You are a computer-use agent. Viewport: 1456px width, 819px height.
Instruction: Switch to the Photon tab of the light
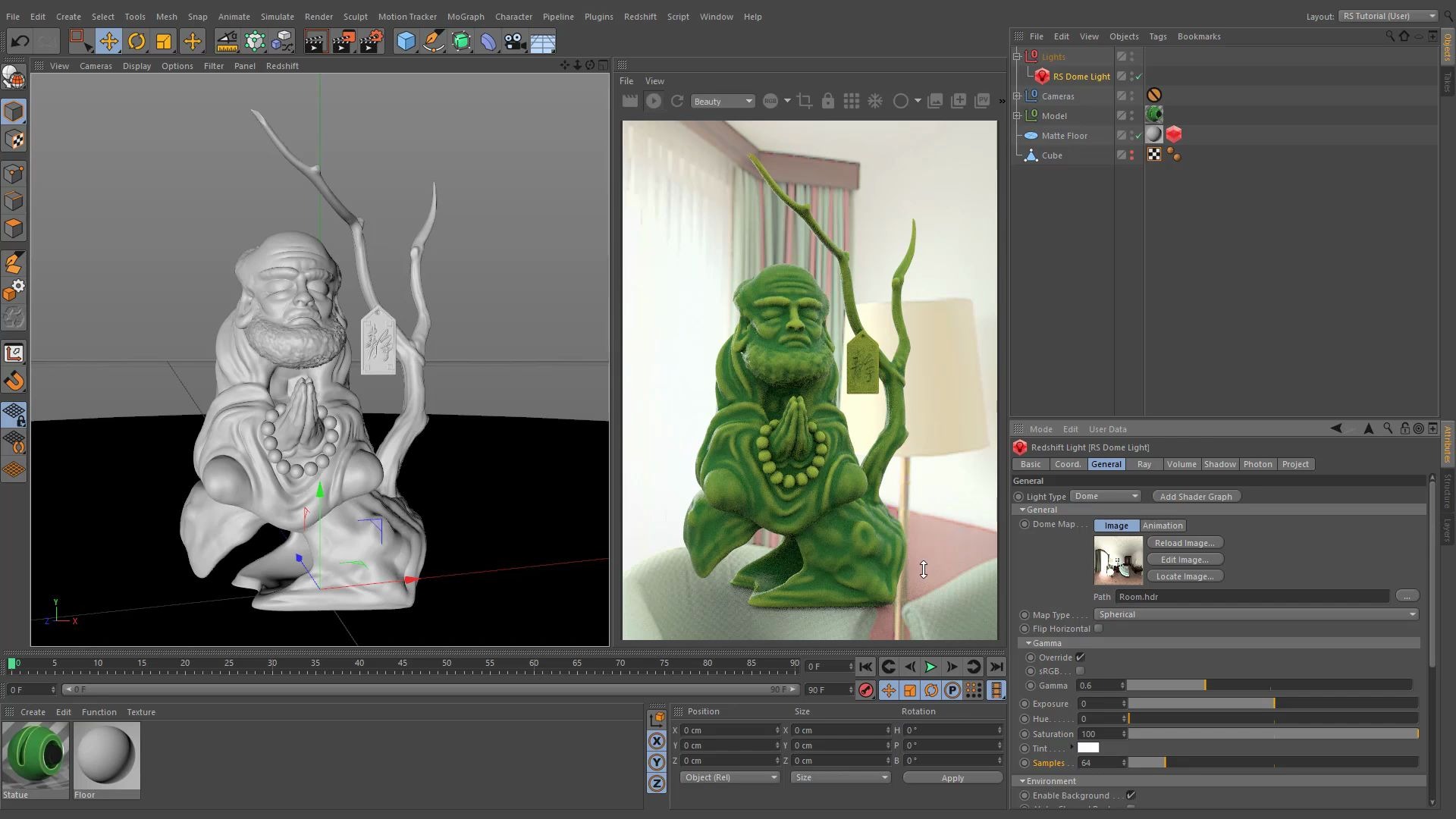(x=1257, y=464)
